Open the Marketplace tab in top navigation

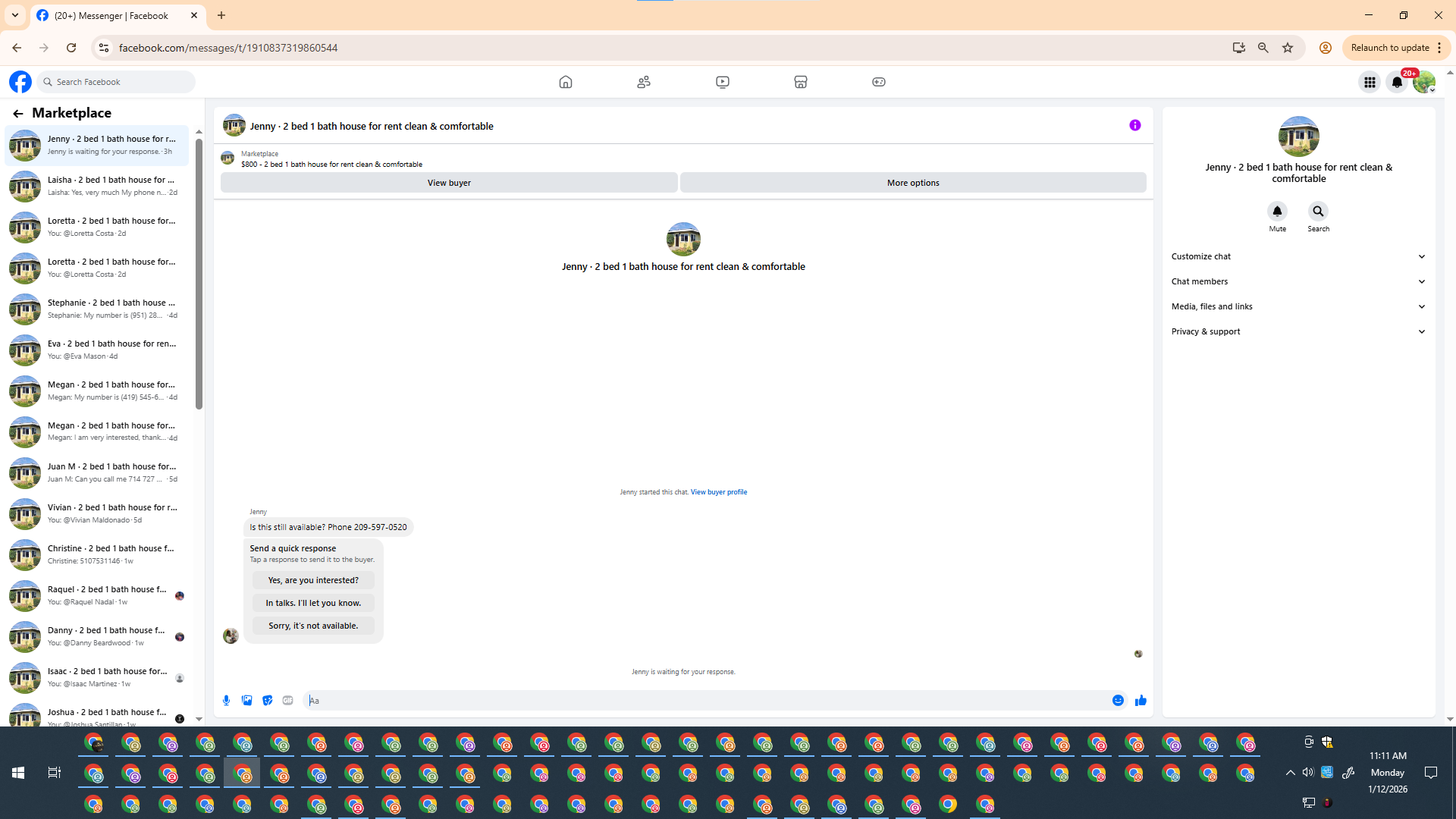pyautogui.click(x=800, y=82)
